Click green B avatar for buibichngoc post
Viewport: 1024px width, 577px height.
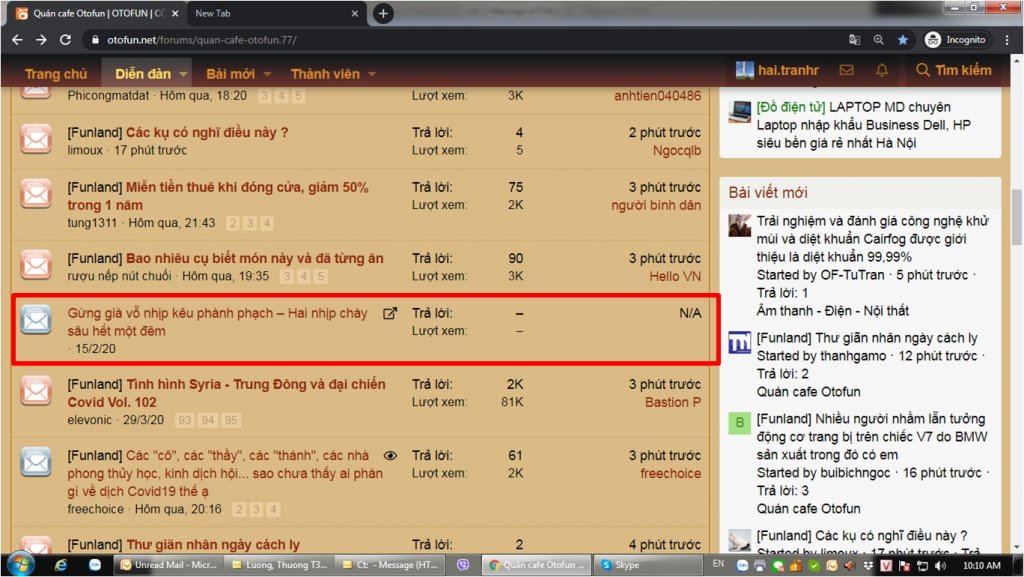740,423
